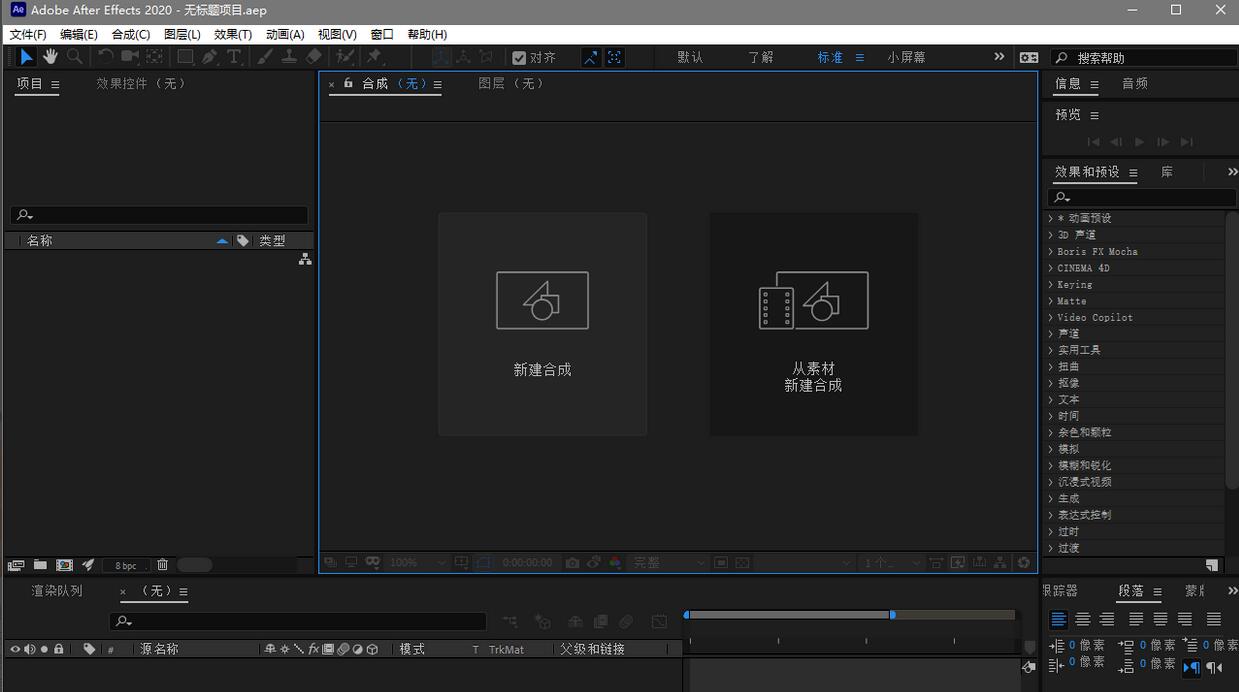The image size is (1239, 692).
Task: Switch to the 音频 panel tab
Action: [1135, 84]
